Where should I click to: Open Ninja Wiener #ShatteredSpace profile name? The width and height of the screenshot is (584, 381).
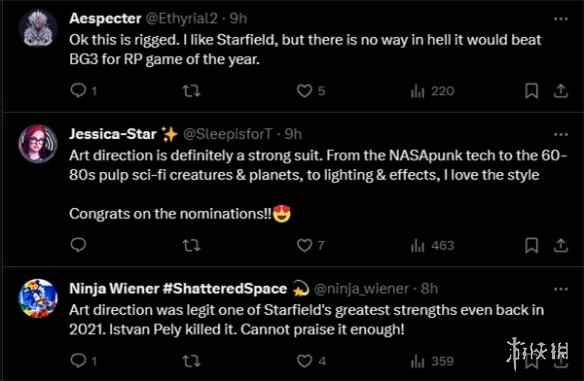pos(178,289)
